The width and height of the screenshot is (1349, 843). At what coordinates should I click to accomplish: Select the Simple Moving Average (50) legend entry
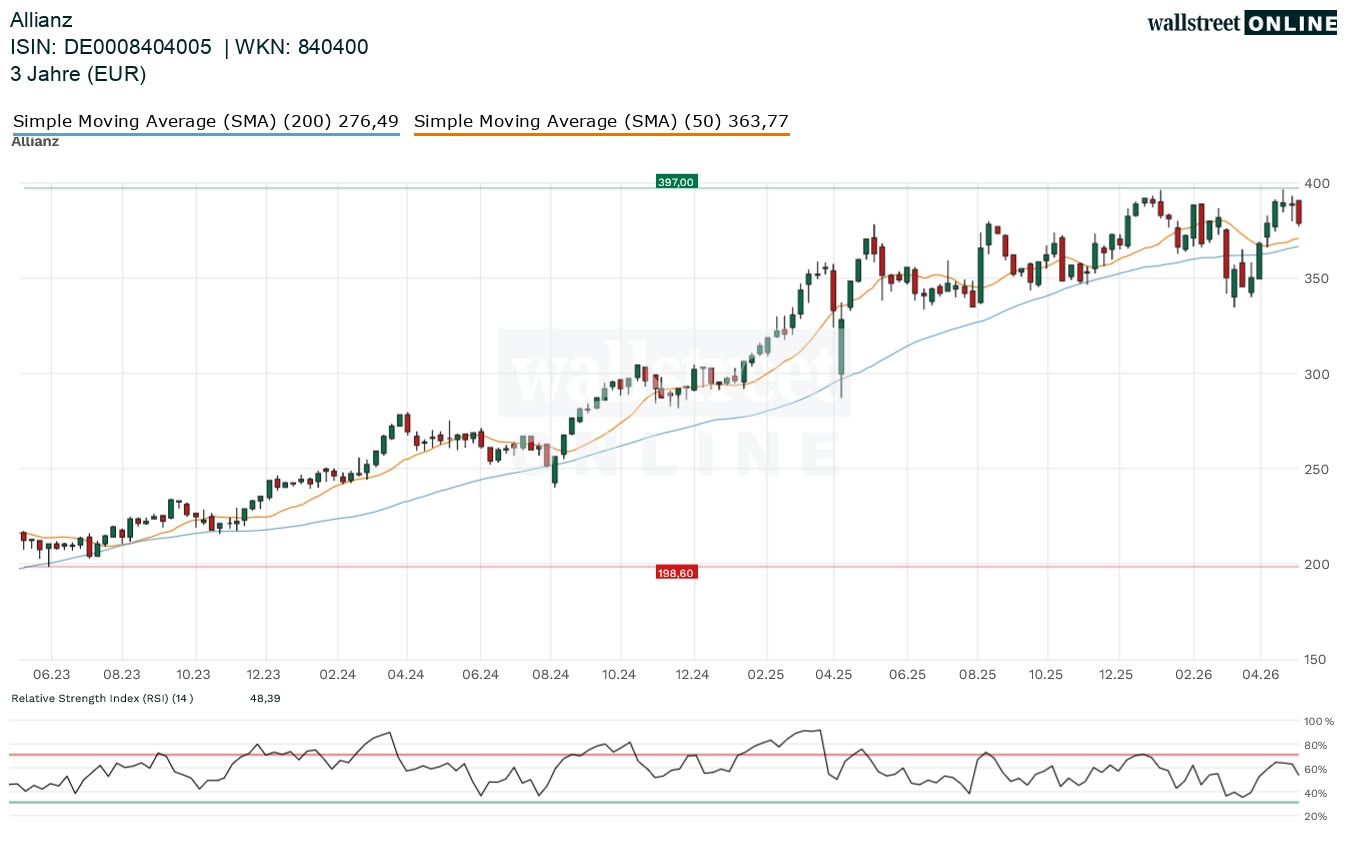tap(601, 122)
